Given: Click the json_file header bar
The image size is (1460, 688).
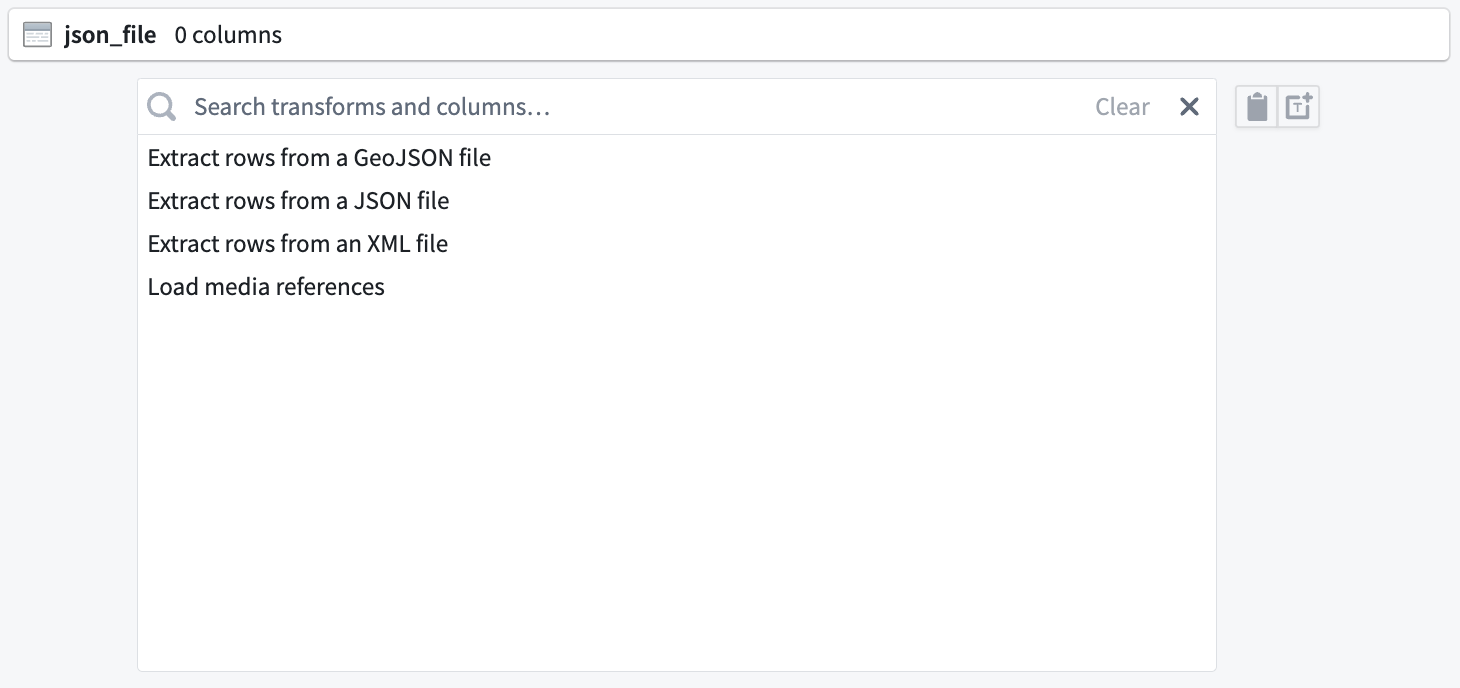Looking at the screenshot, I should (x=729, y=35).
